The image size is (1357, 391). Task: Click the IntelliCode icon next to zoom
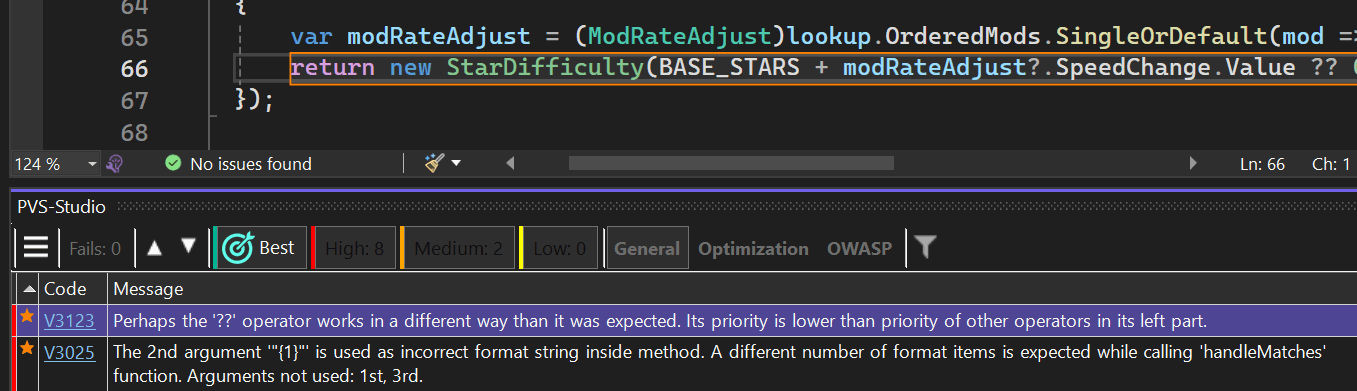pyautogui.click(x=115, y=163)
